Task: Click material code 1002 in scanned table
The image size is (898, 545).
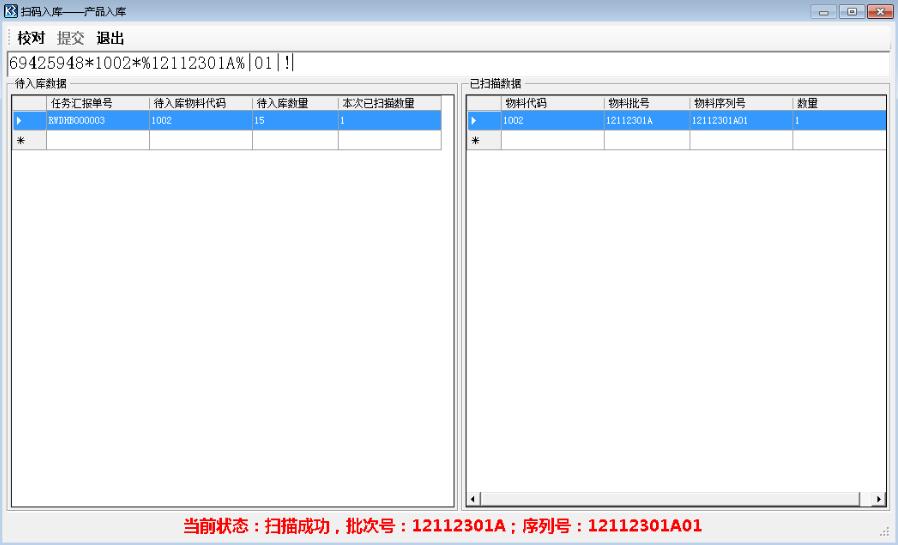Action: point(553,120)
